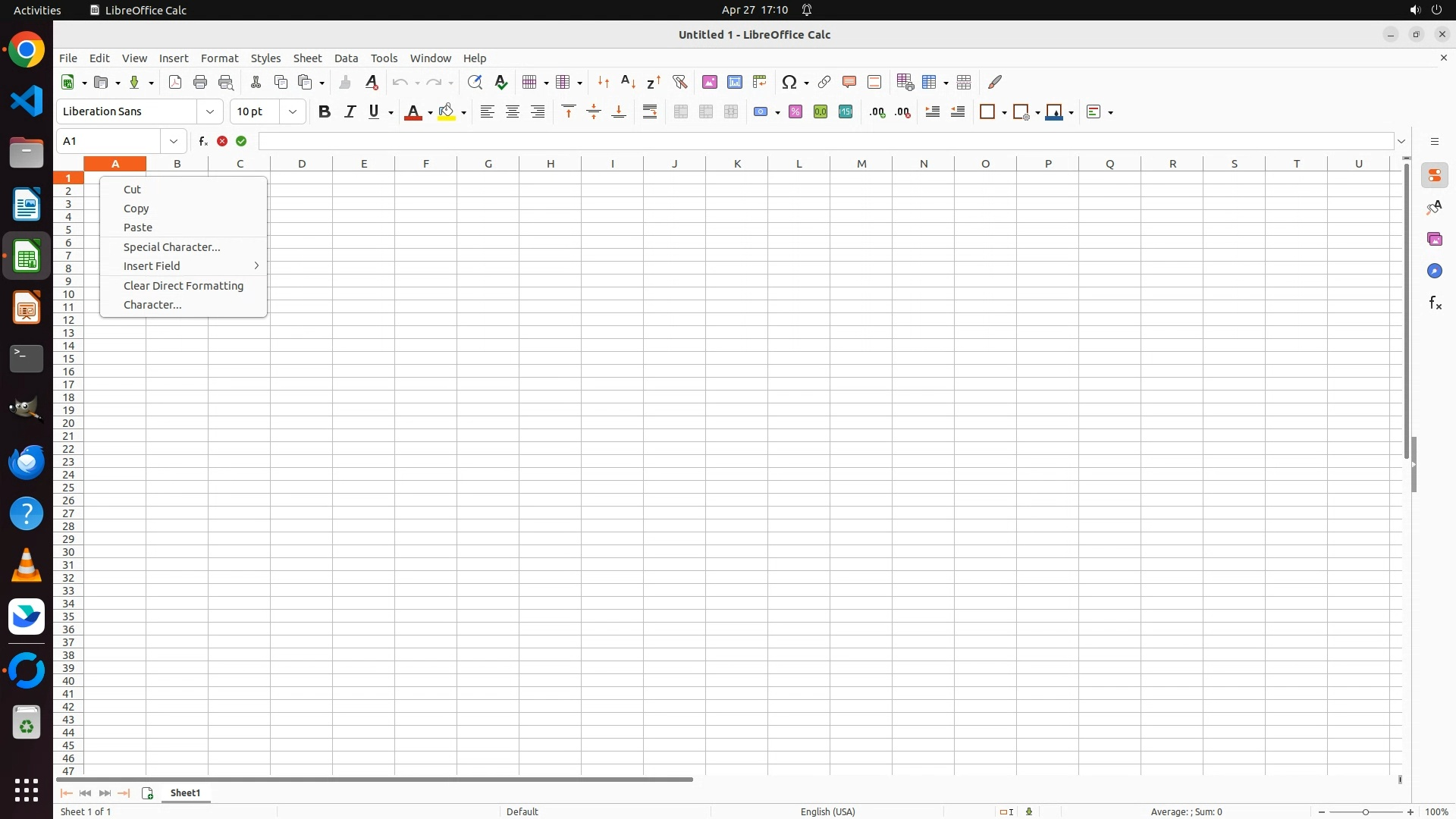Click Clear Direct Formatting entry

pos(184,286)
